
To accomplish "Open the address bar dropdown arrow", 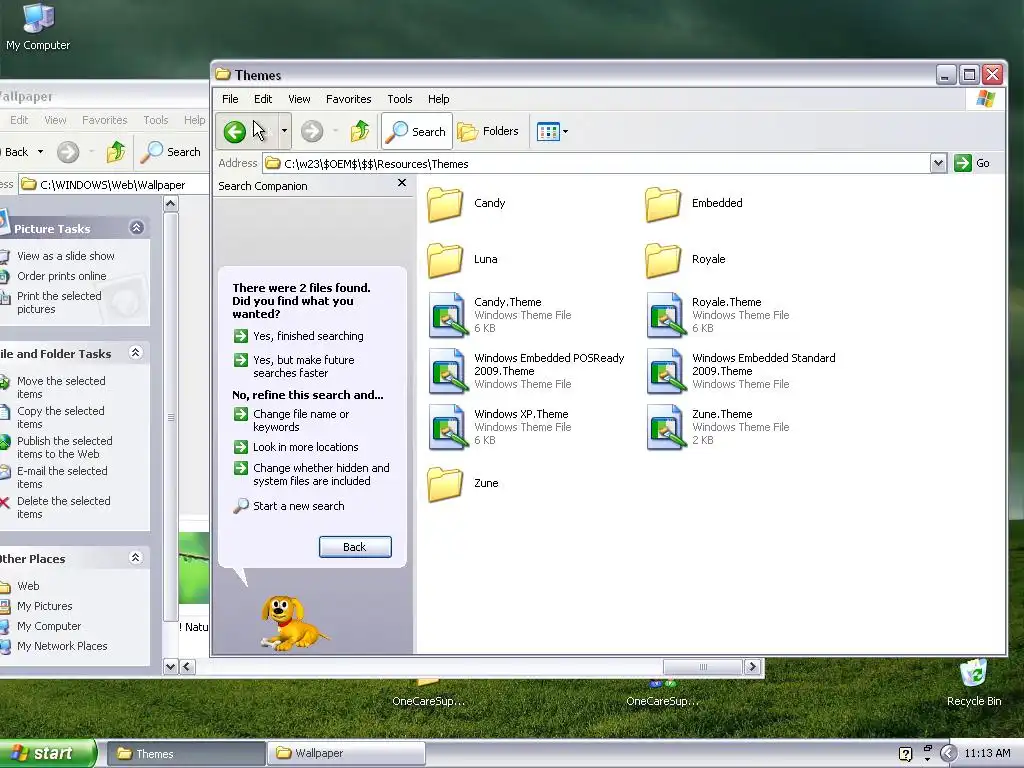I will (938, 163).
